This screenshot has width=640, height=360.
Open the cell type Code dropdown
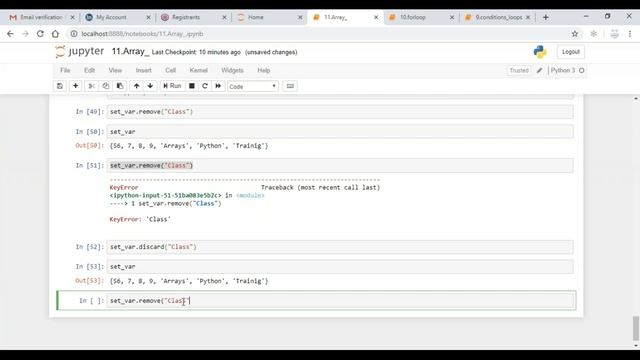click(253, 87)
